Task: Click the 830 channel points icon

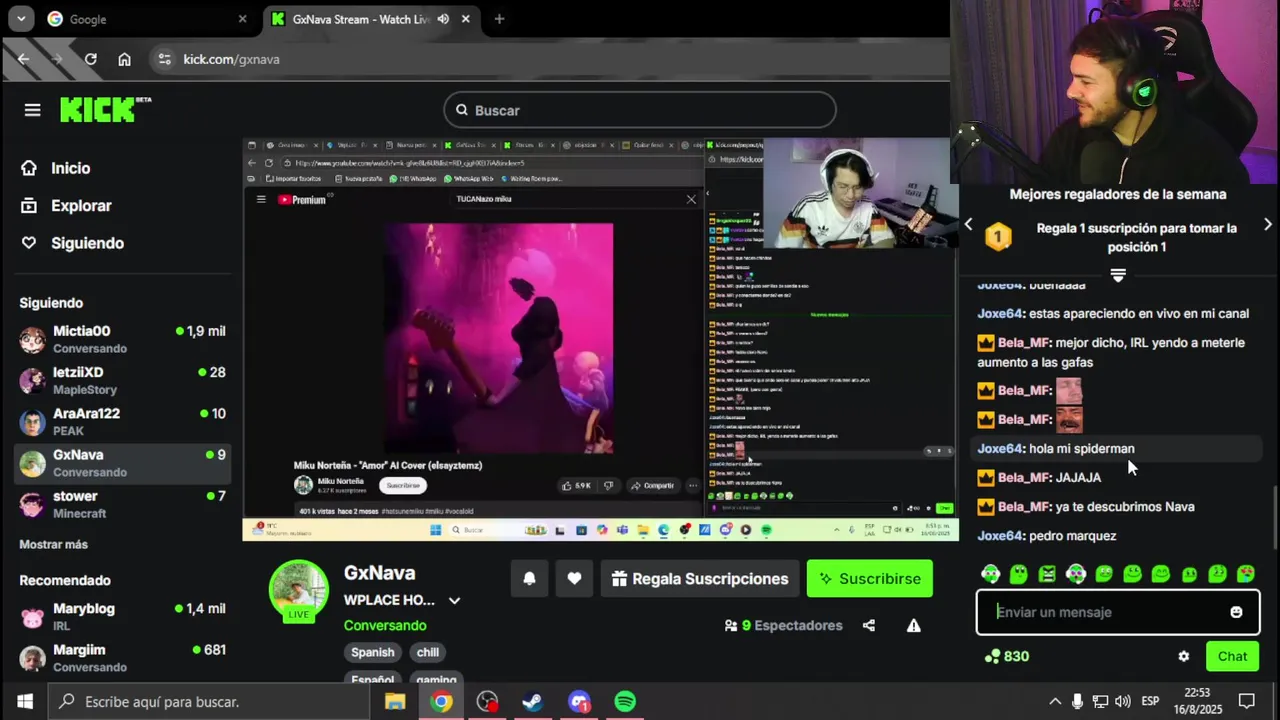Action: tap(992, 657)
